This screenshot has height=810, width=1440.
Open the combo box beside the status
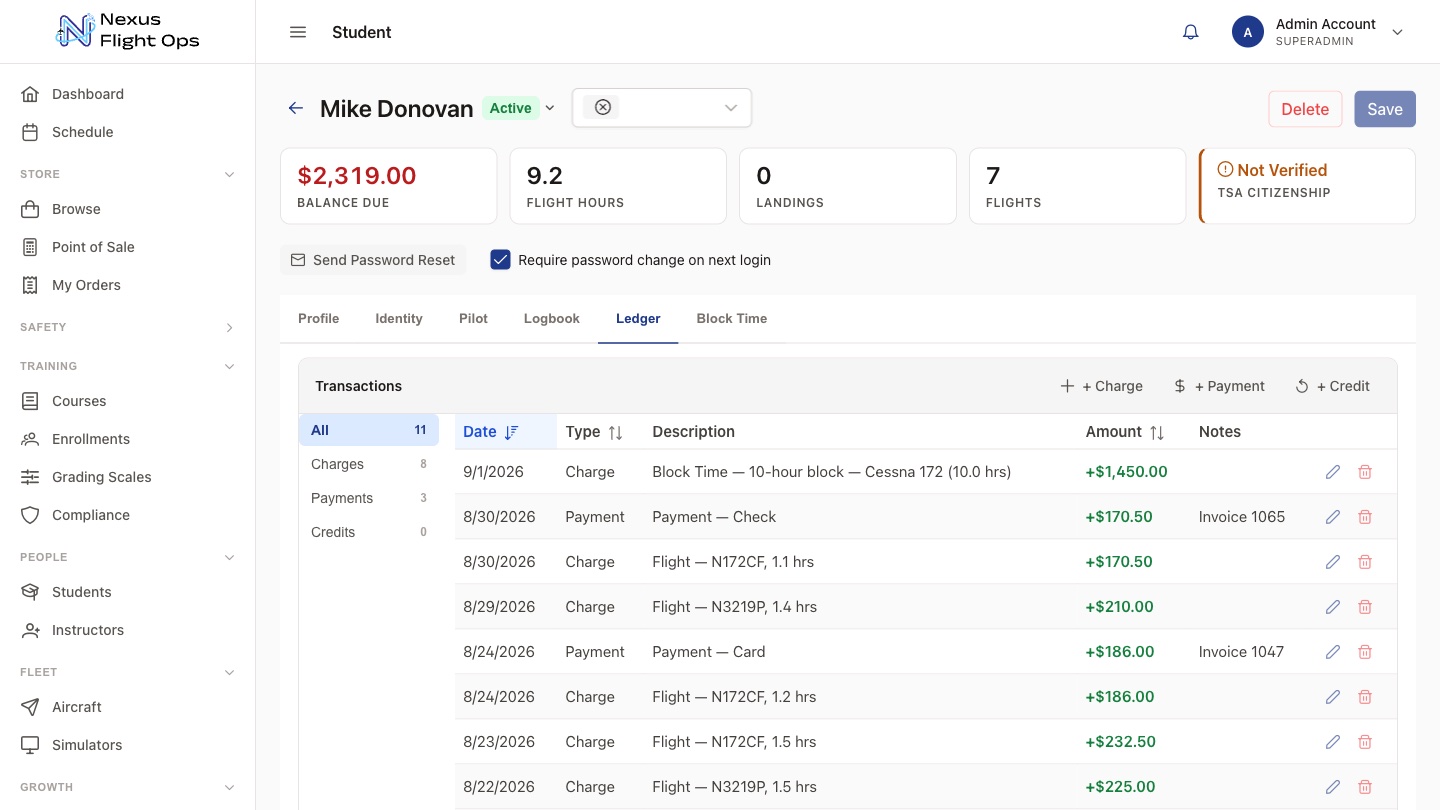click(x=662, y=108)
